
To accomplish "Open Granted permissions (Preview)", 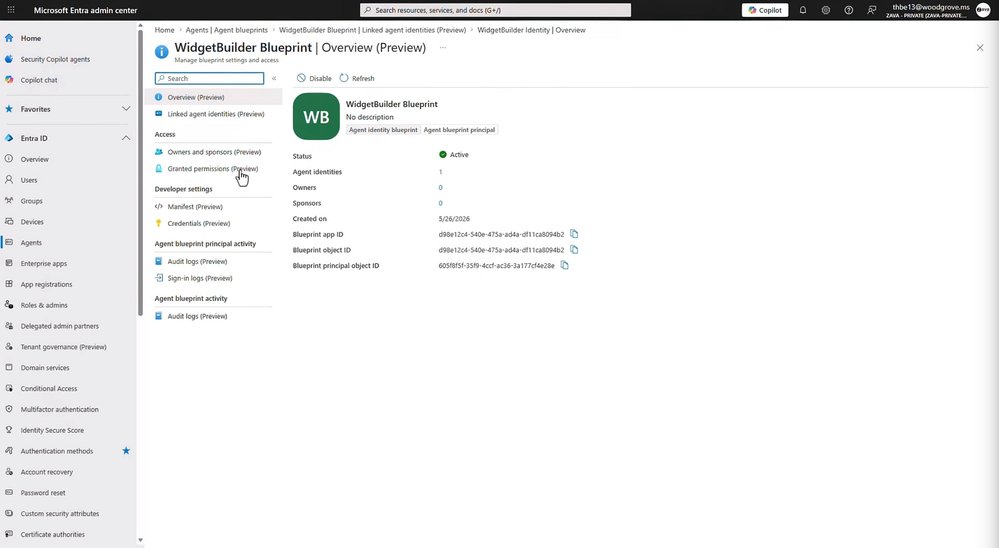I will 213,169.
